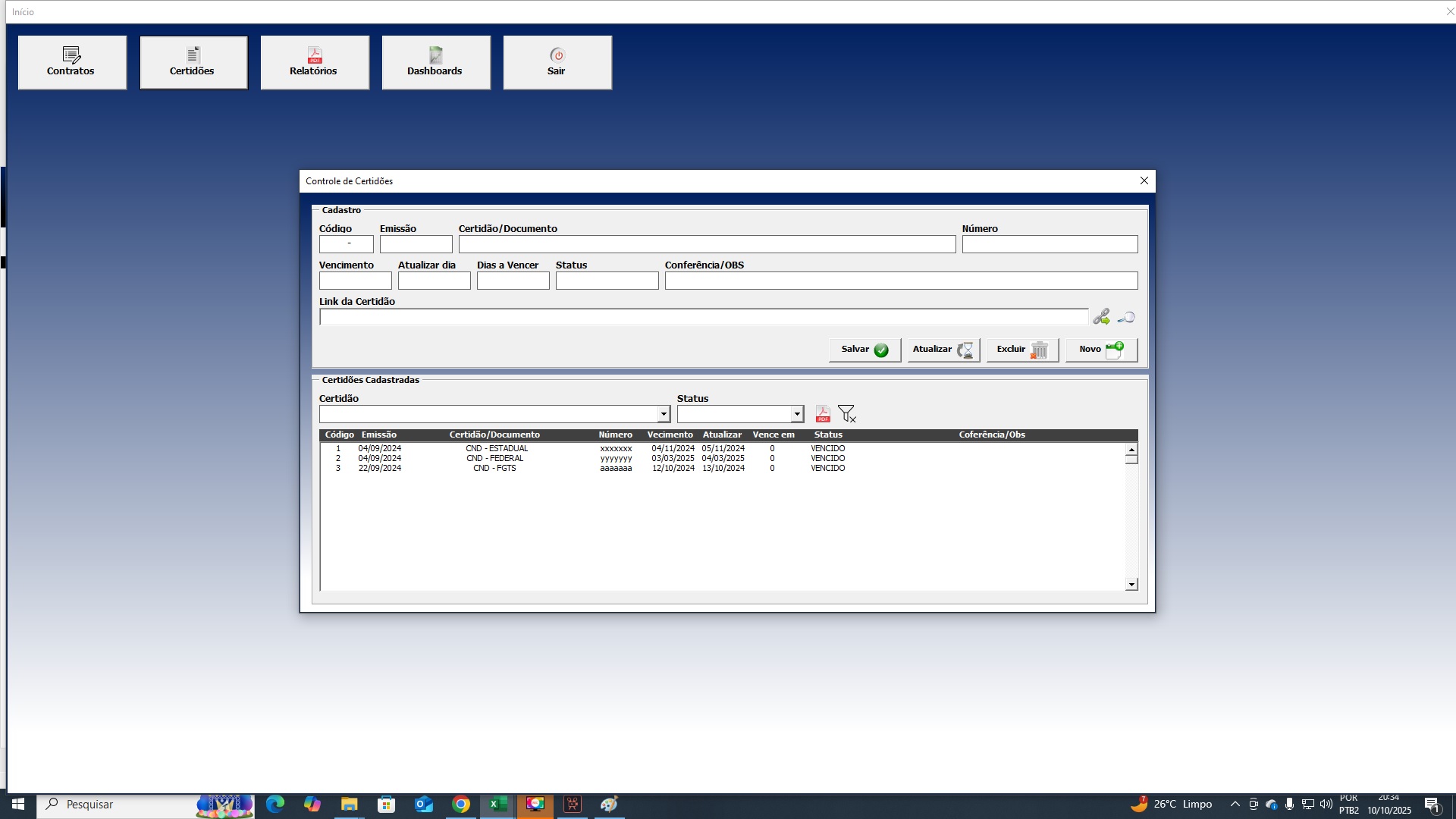Click the Emissão date field
The image size is (1456, 819).
coord(416,244)
